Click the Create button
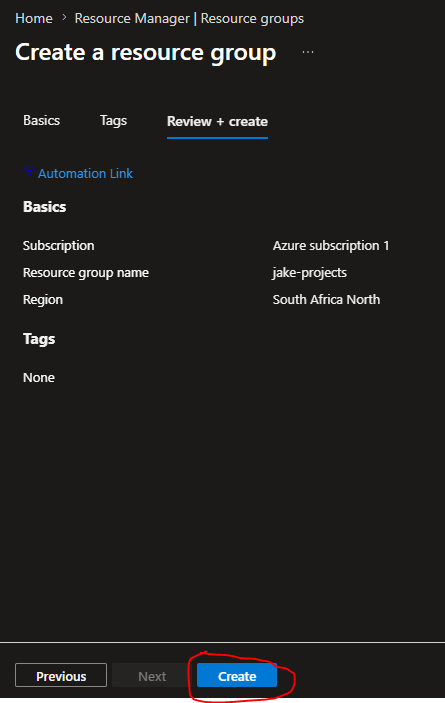 coord(237,676)
